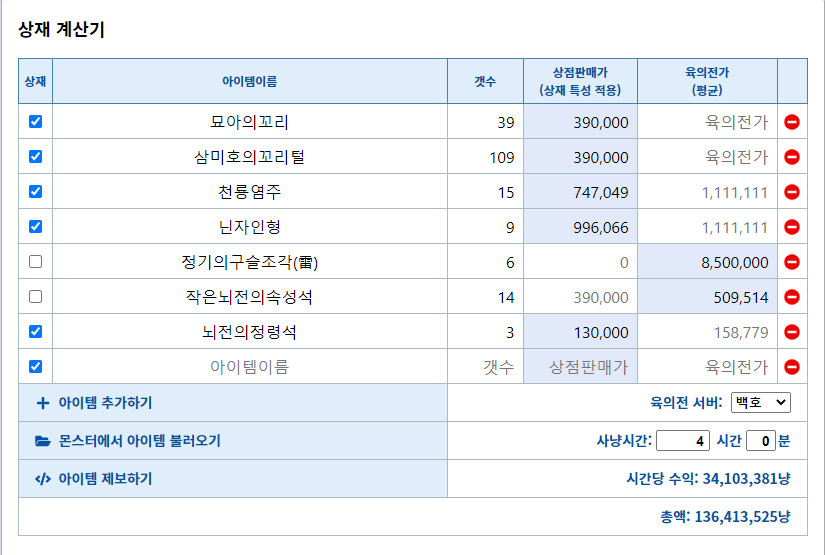825x555 pixels.
Task: Click the 사냥시간 minutes input field
Action: 761,440
